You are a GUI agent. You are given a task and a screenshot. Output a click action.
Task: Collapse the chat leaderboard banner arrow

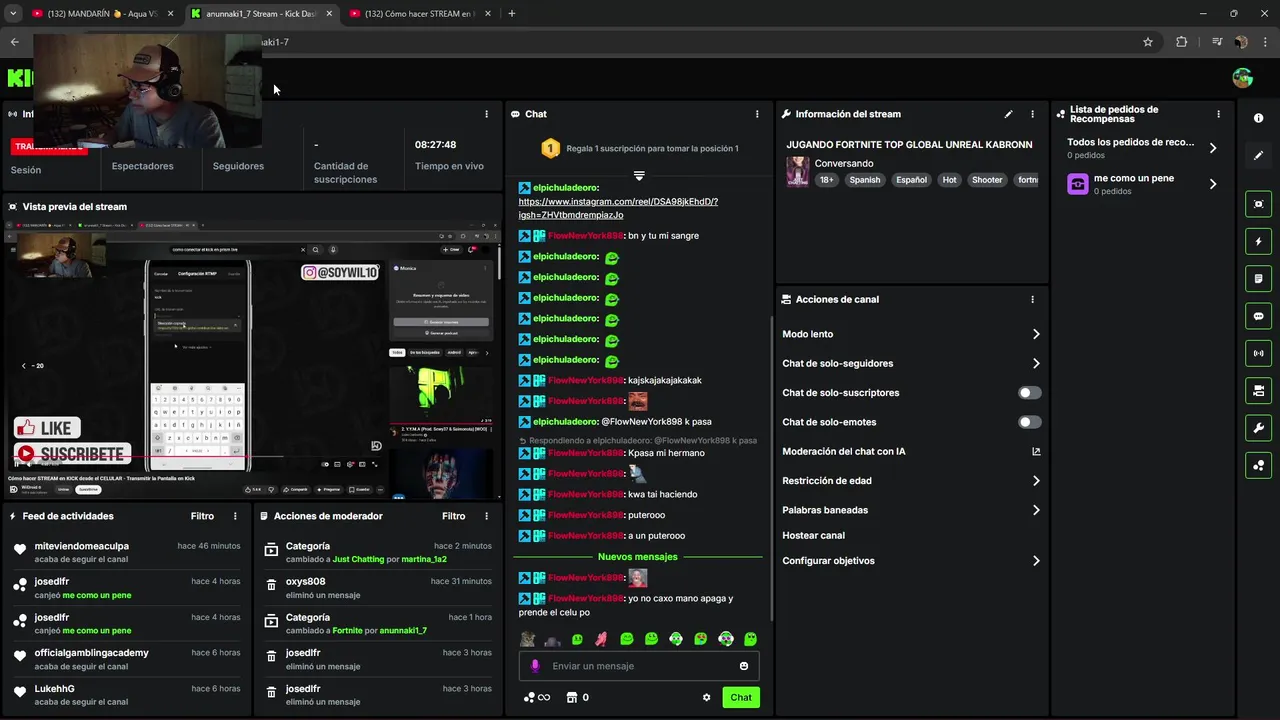[639, 175]
